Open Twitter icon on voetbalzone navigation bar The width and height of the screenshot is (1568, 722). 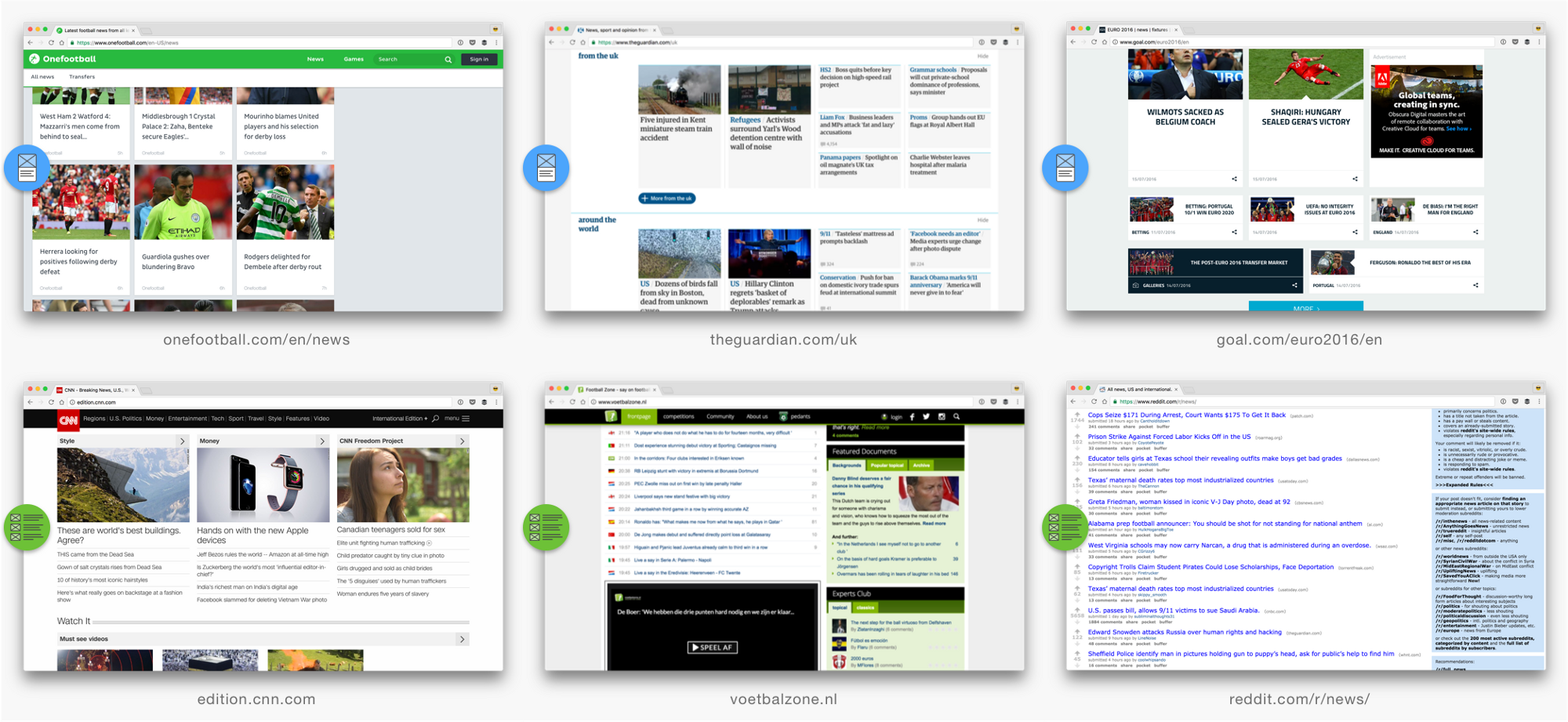(x=926, y=417)
